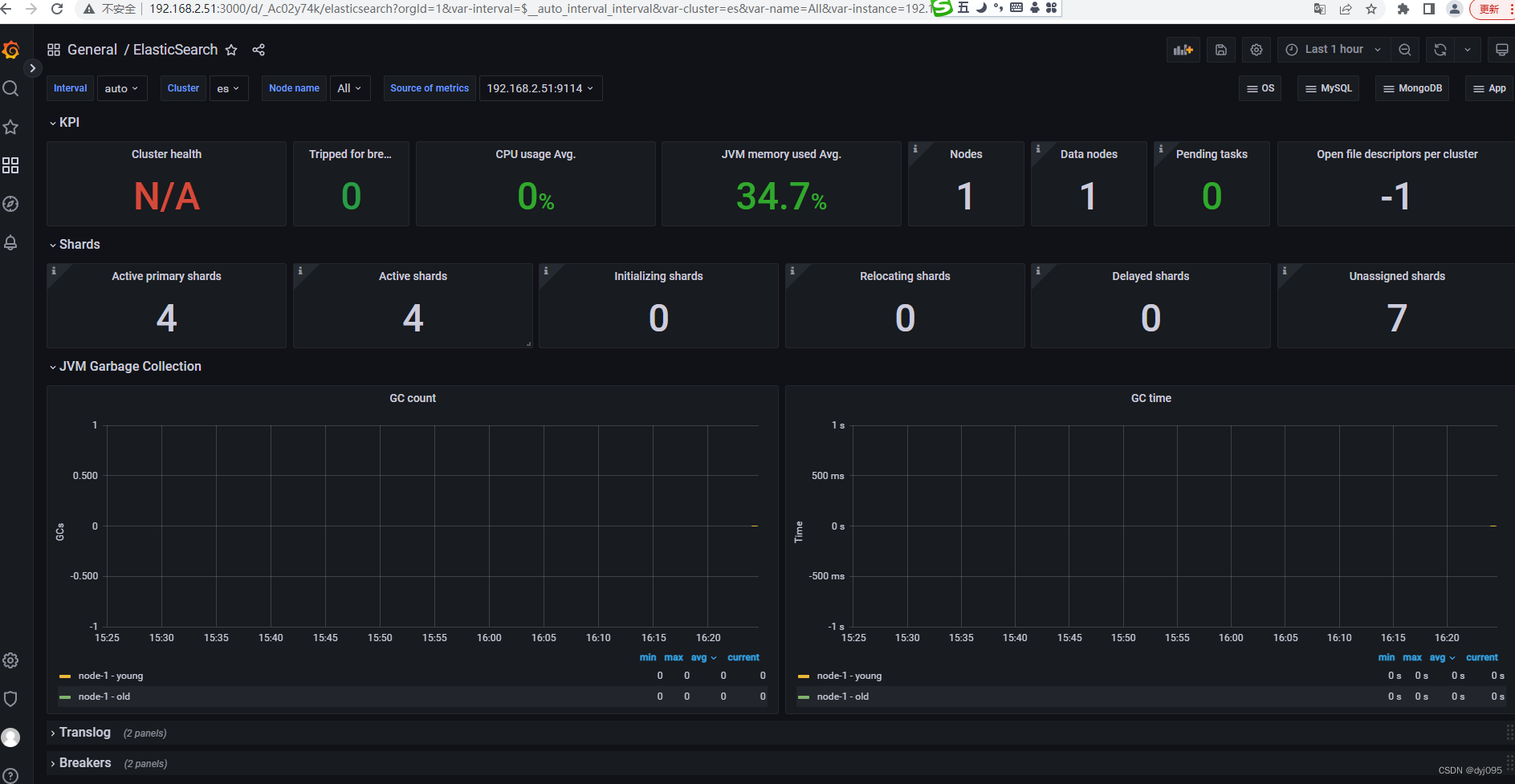Open the General dashboards folder breadcrumb
The height and width of the screenshot is (784, 1515).
[92, 49]
